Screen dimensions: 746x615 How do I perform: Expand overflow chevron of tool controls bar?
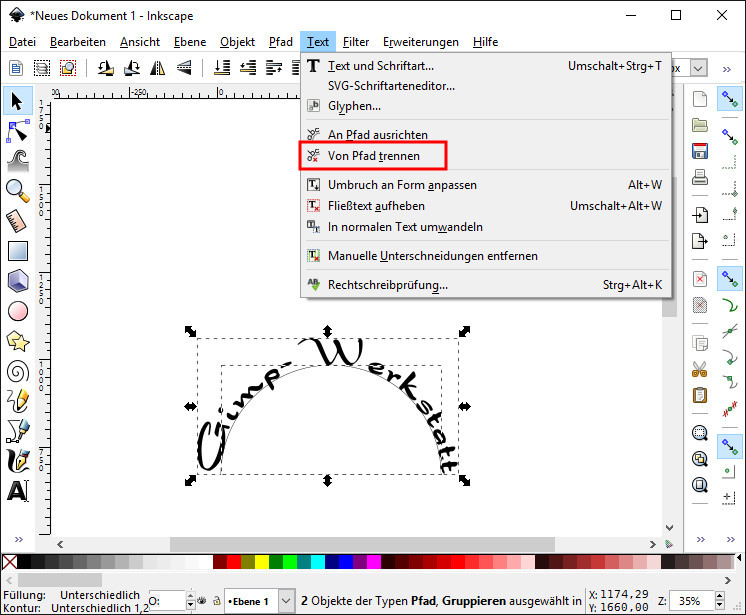(726, 69)
